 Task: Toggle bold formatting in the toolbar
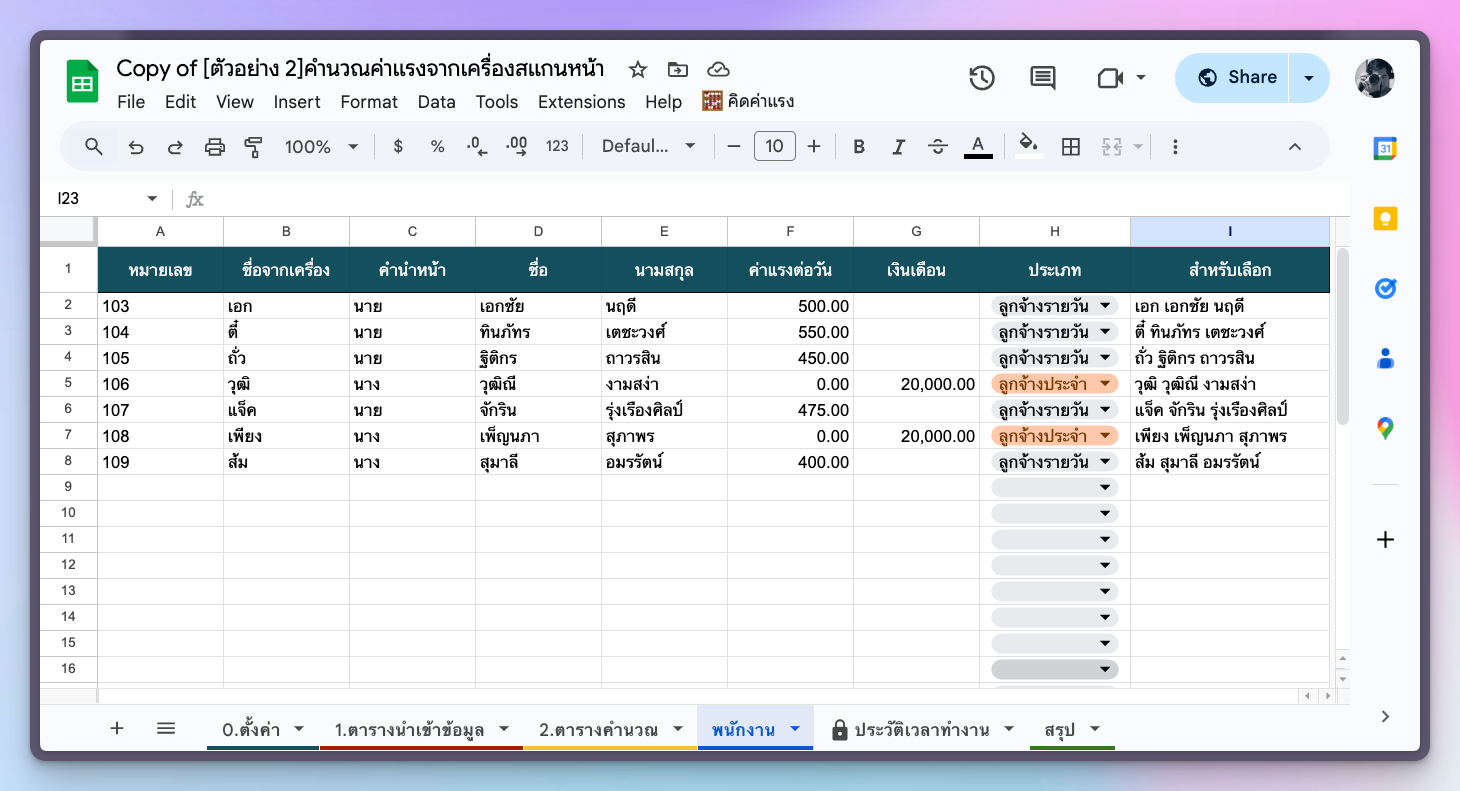858,146
